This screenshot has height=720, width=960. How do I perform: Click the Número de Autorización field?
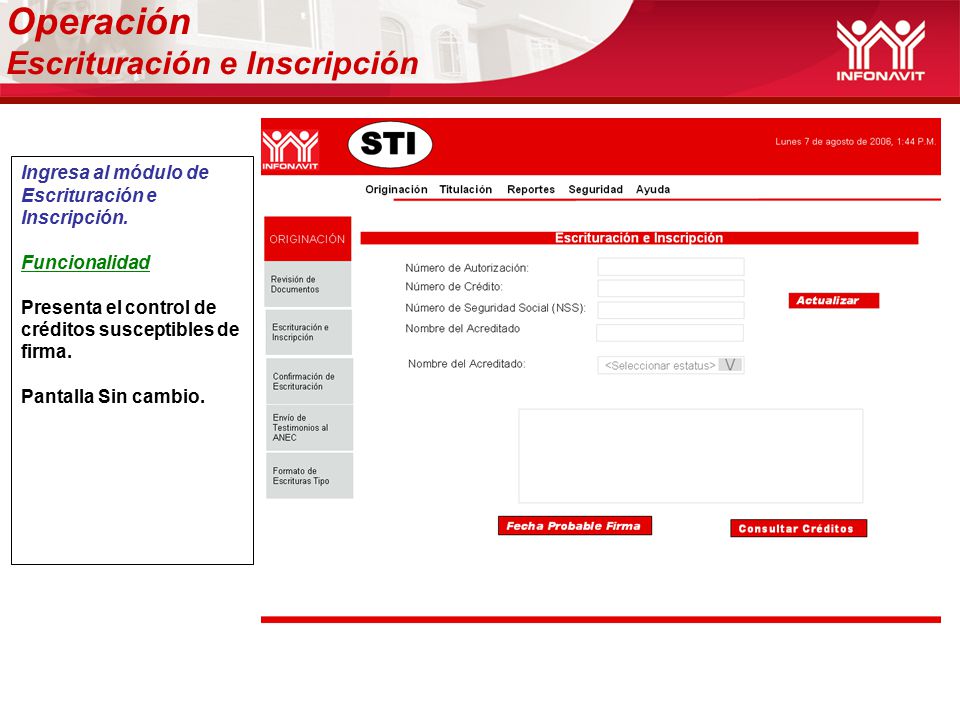coord(671,267)
